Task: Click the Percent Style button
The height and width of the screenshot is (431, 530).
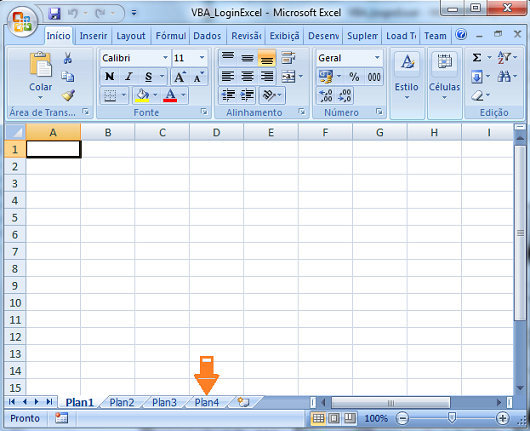Action: pos(354,77)
